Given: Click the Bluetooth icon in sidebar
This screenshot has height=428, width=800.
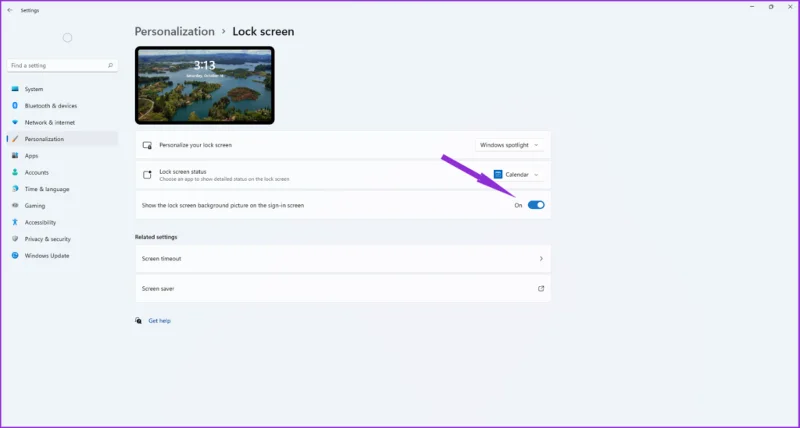Looking at the screenshot, I should click(15, 106).
